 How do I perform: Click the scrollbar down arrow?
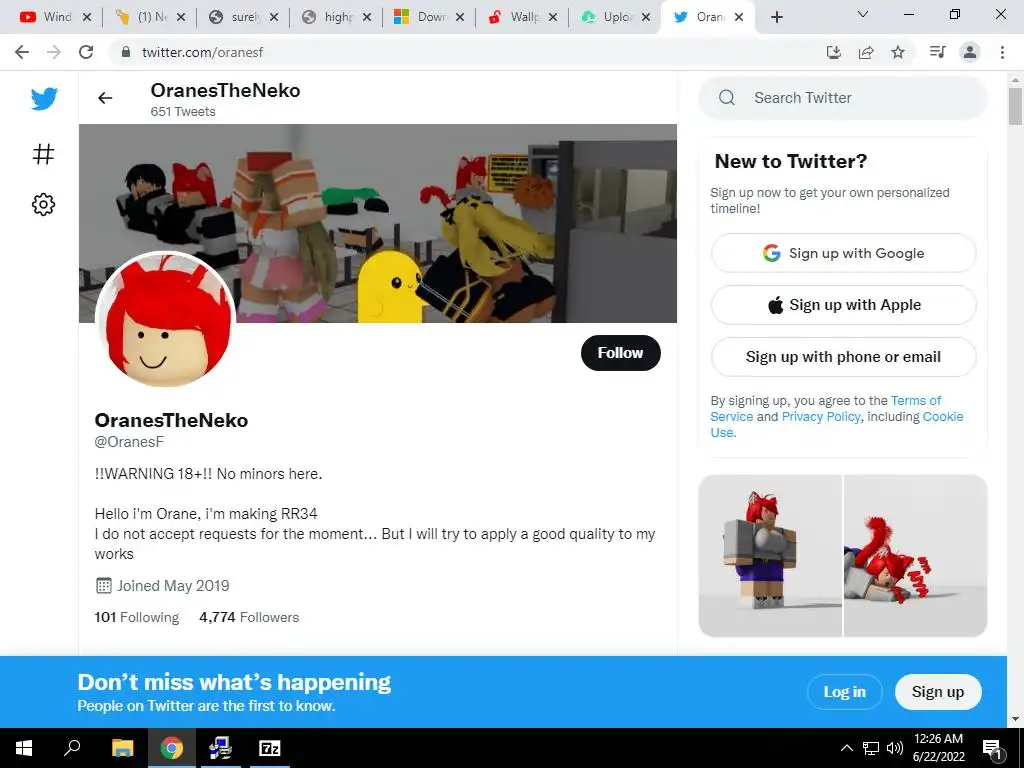point(1015,720)
